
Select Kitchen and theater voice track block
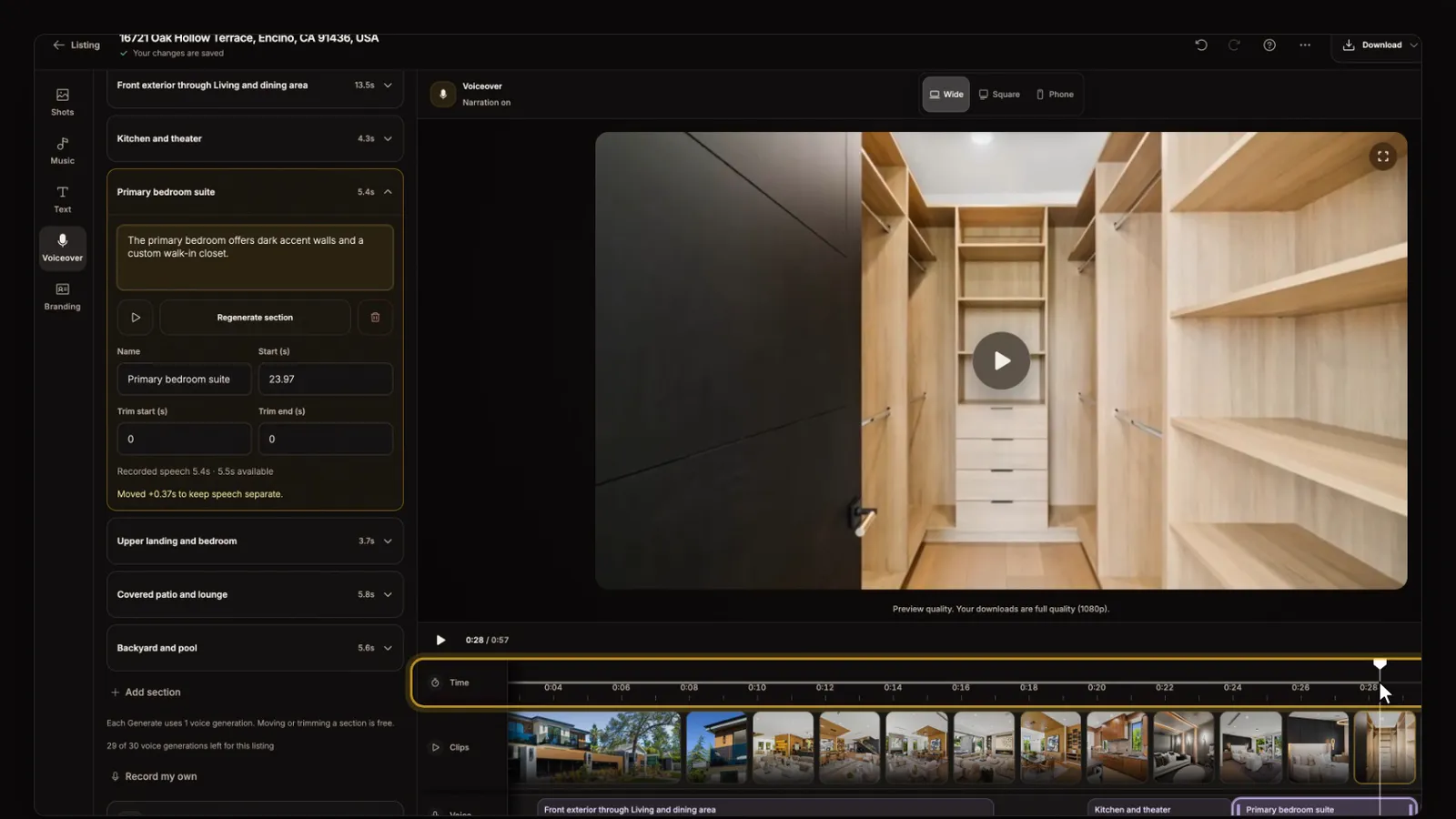tap(1158, 809)
